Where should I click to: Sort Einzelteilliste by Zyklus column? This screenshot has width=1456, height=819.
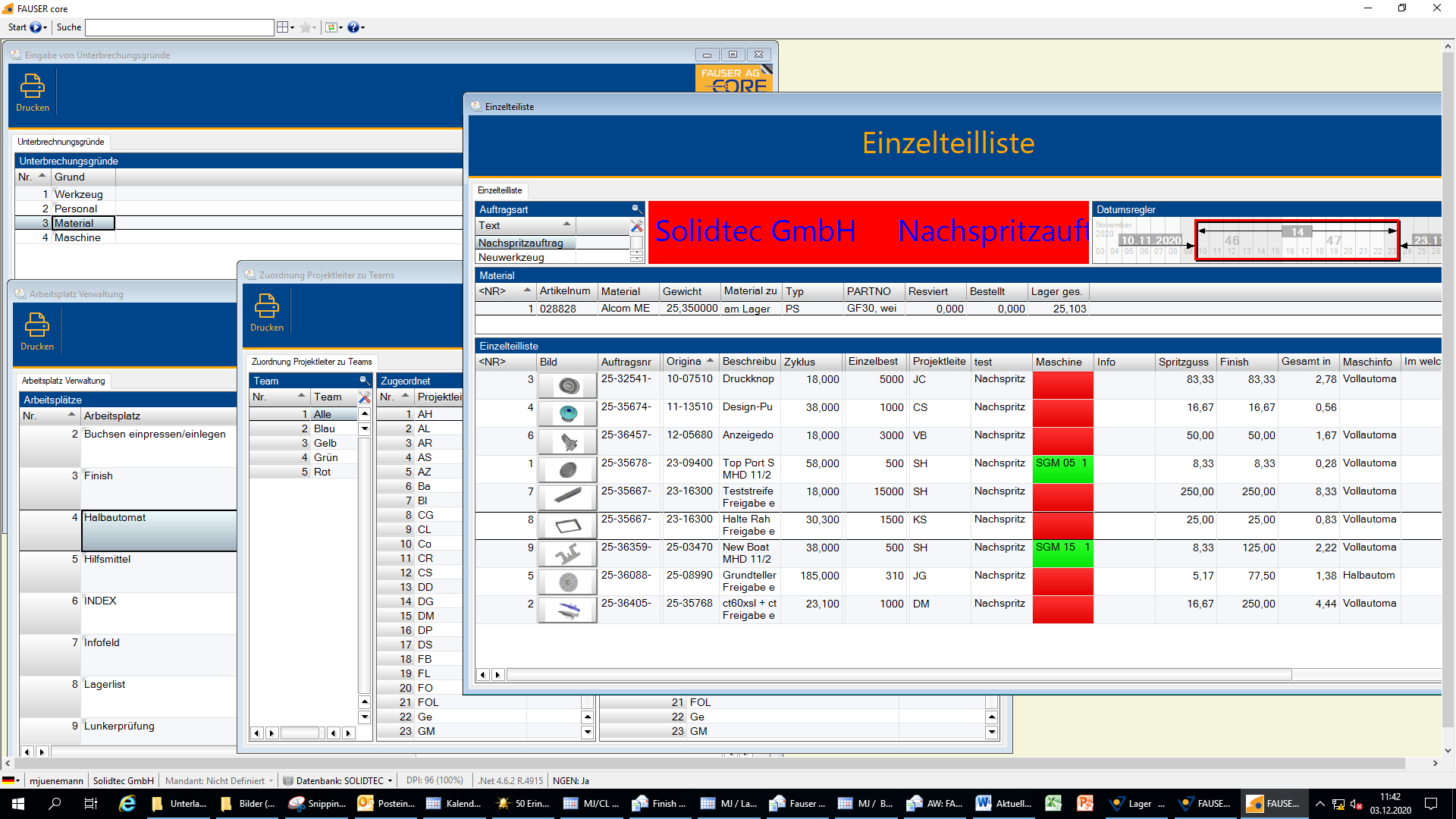[812, 362]
